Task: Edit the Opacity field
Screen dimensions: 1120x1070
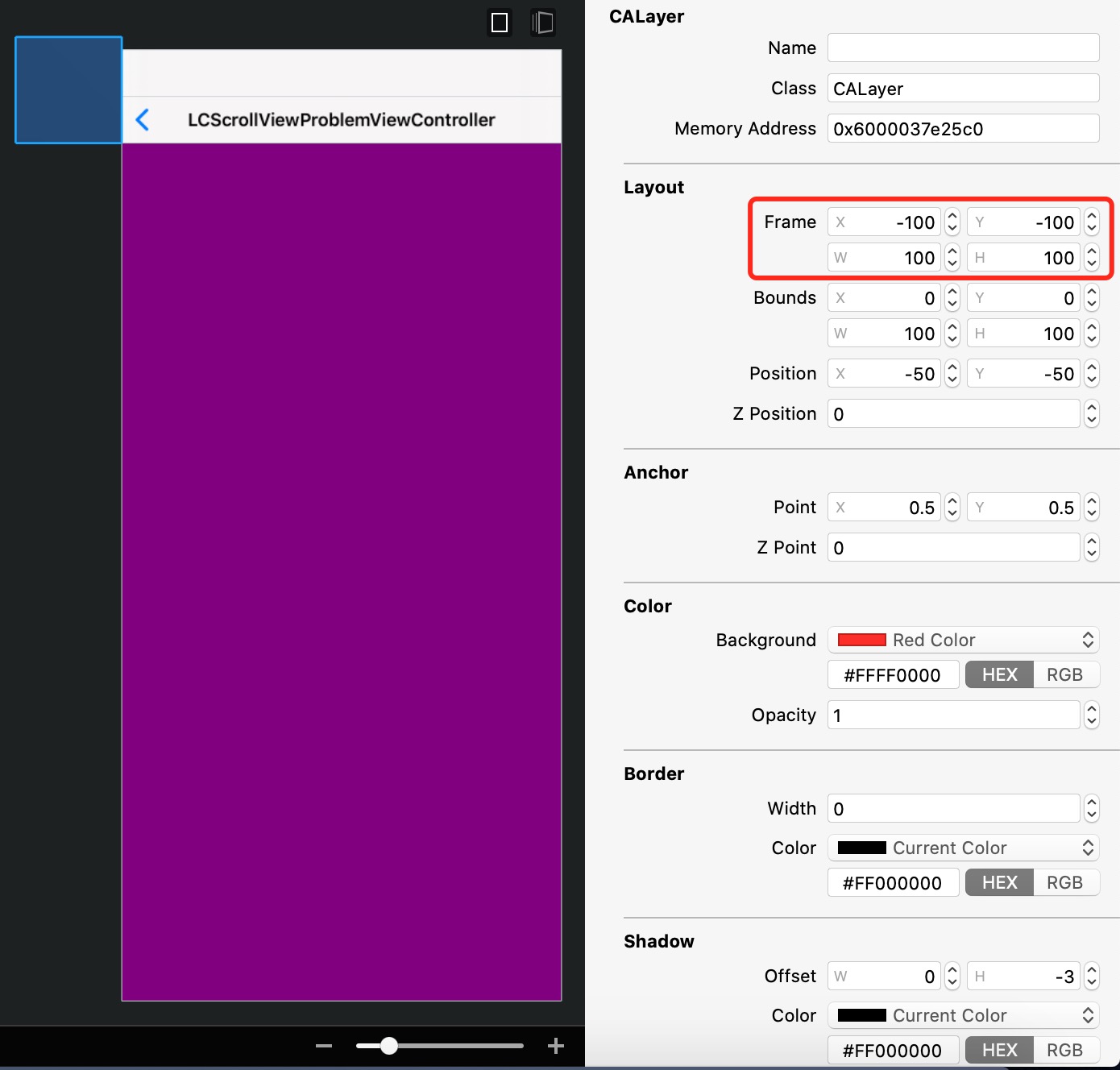Action: [953, 715]
